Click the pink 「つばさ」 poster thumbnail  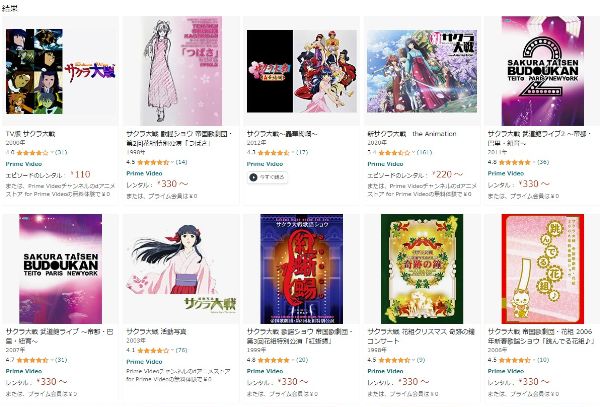tap(181, 71)
